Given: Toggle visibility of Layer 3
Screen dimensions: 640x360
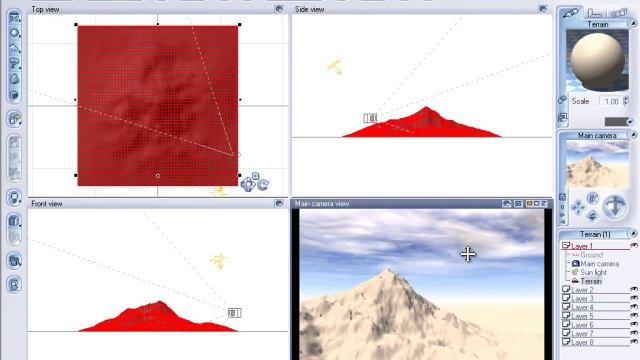Looking at the screenshot, I should pyautogui.click(x=633, y=298).
